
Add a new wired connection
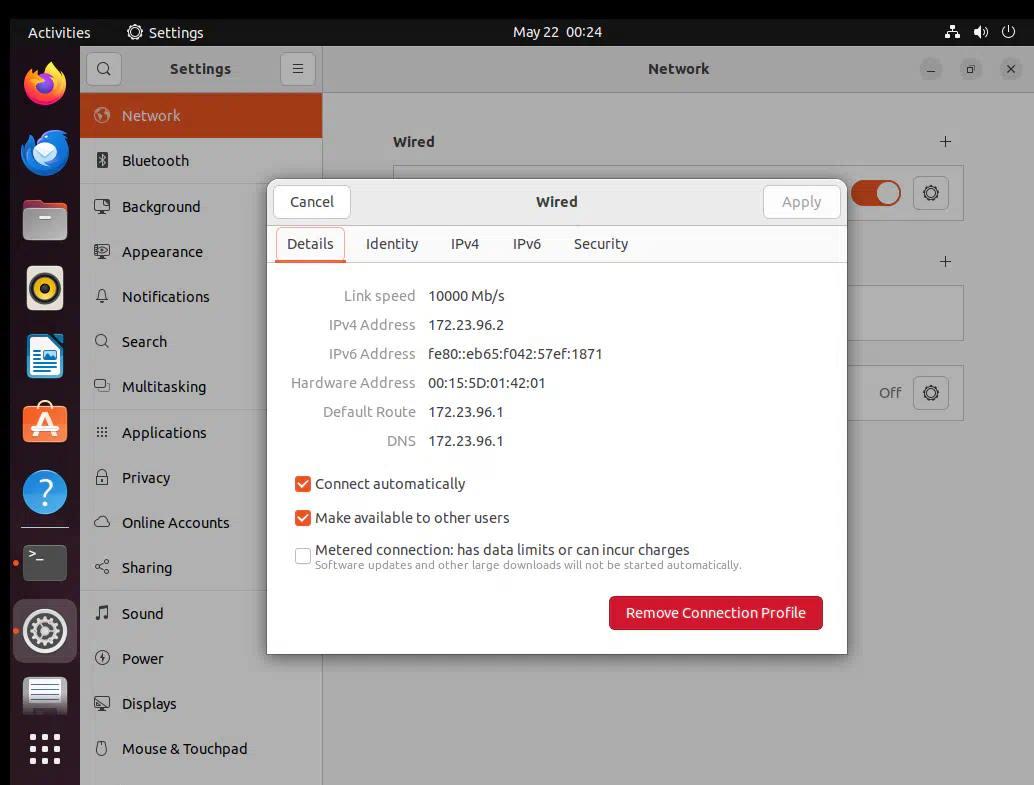[945, 142]
